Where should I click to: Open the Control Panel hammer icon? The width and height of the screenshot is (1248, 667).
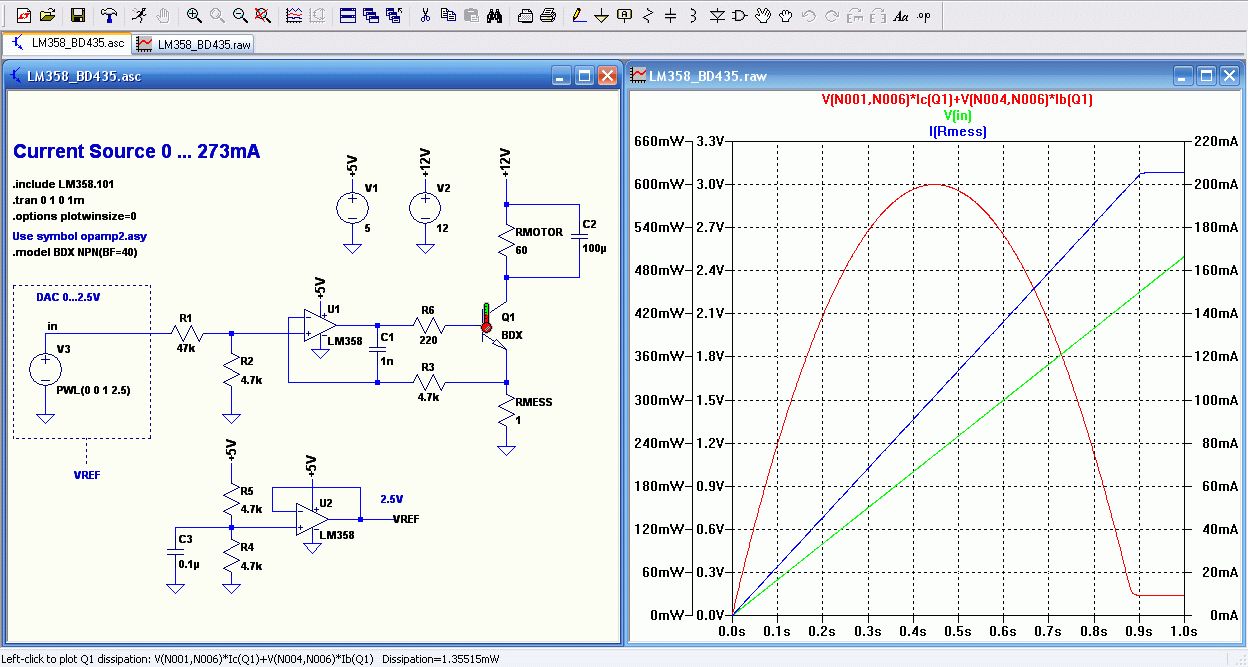pyautogui.click(x=109, y=15)
